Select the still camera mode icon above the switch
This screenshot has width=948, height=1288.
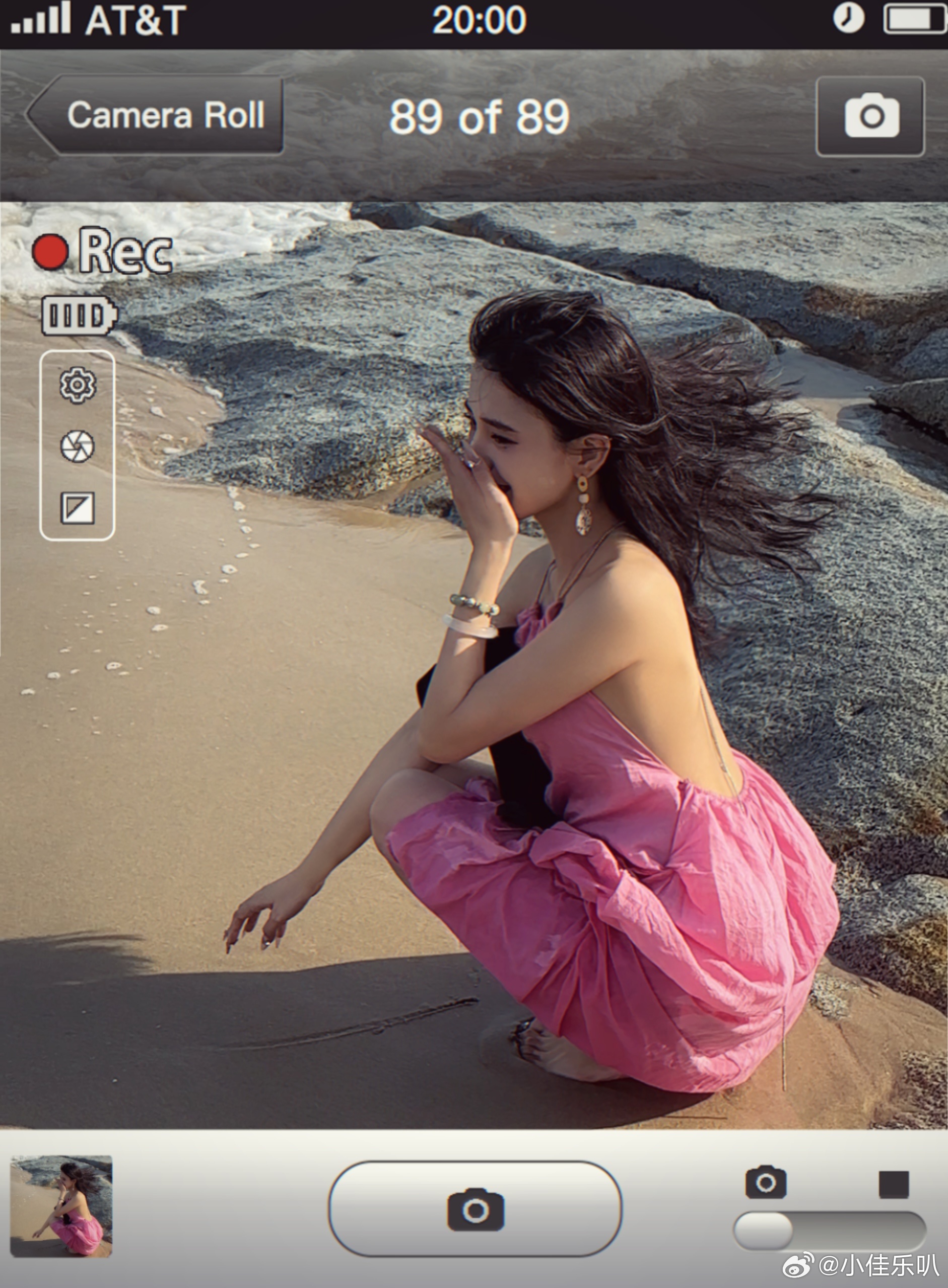766,1182
